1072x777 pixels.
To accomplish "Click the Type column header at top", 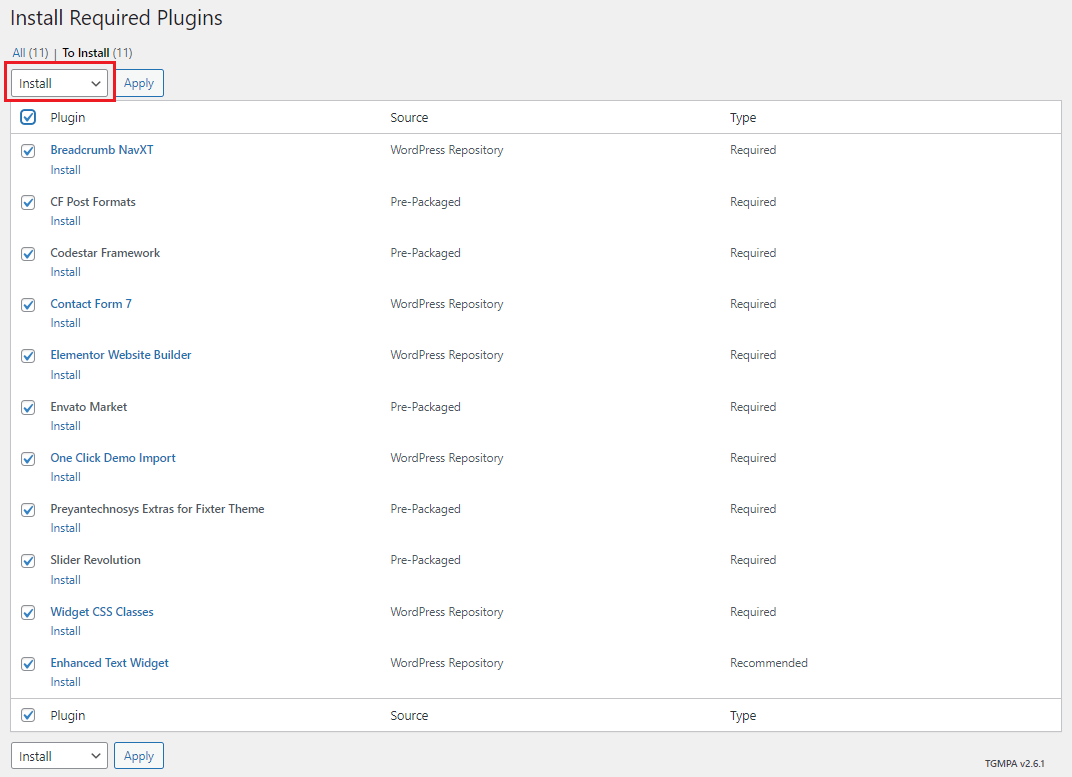I will pos(742,118).
